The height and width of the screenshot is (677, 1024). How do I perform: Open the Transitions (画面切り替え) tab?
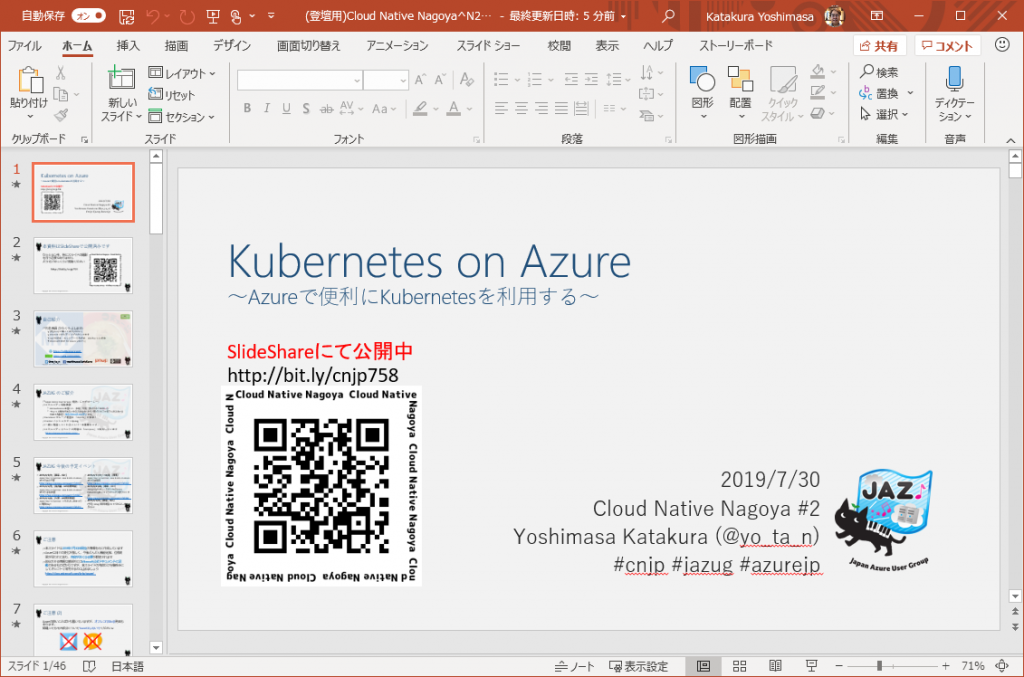click(308, 46)
